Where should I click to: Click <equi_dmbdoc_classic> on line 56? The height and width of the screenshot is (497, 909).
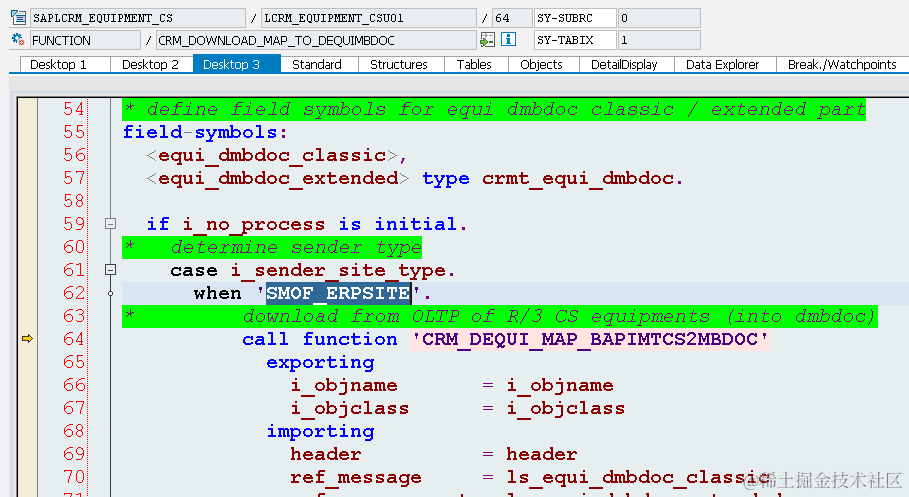[272, 155]
